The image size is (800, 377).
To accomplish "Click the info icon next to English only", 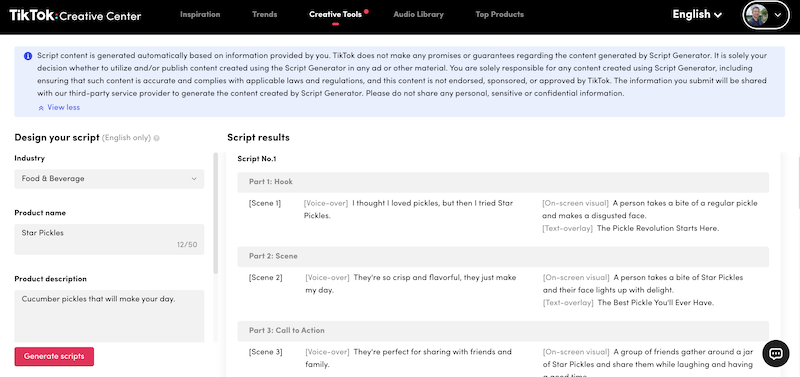I will click(x=157, y=138).
